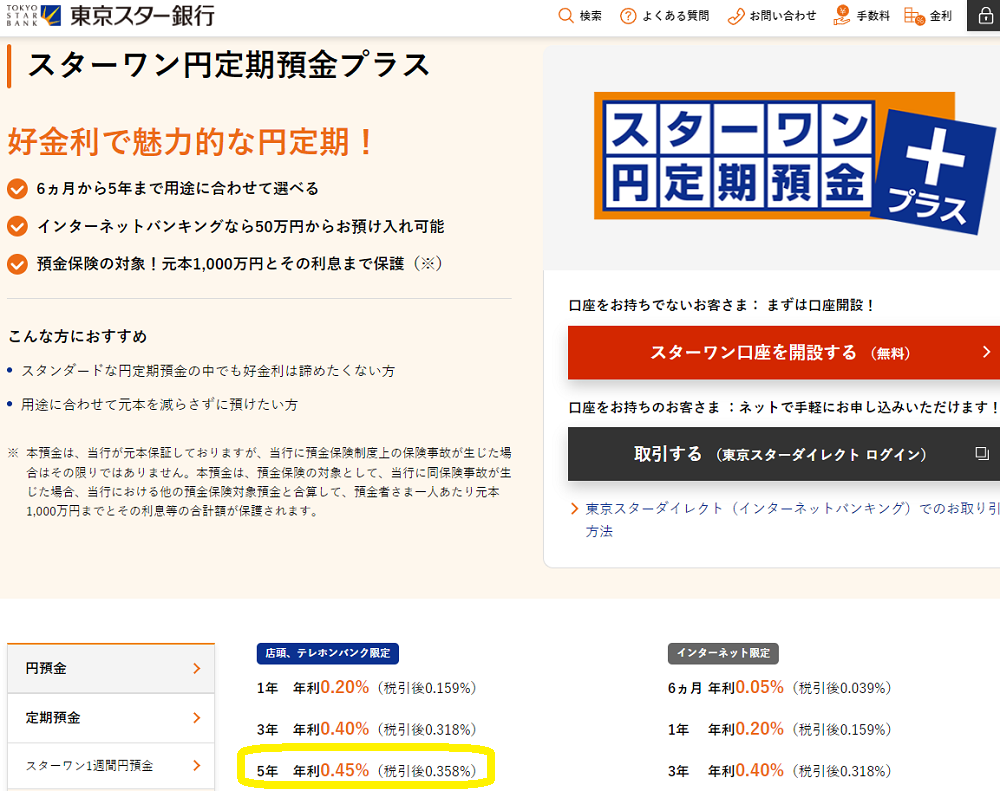Click the スターワン円定期預金プラス banner image

(x=794, y=163)
